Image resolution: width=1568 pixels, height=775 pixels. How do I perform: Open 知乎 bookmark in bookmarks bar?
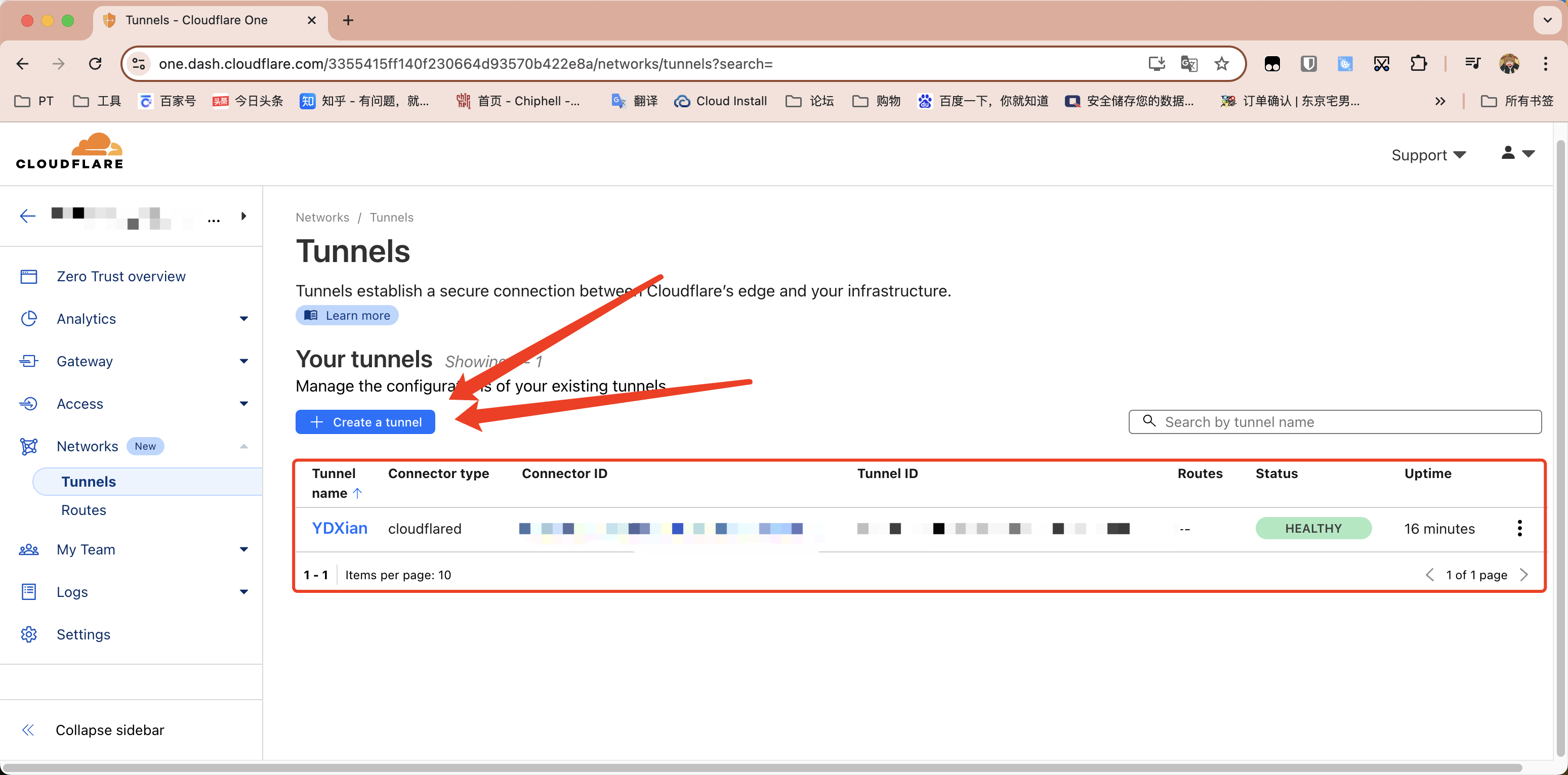coord(364,101)
